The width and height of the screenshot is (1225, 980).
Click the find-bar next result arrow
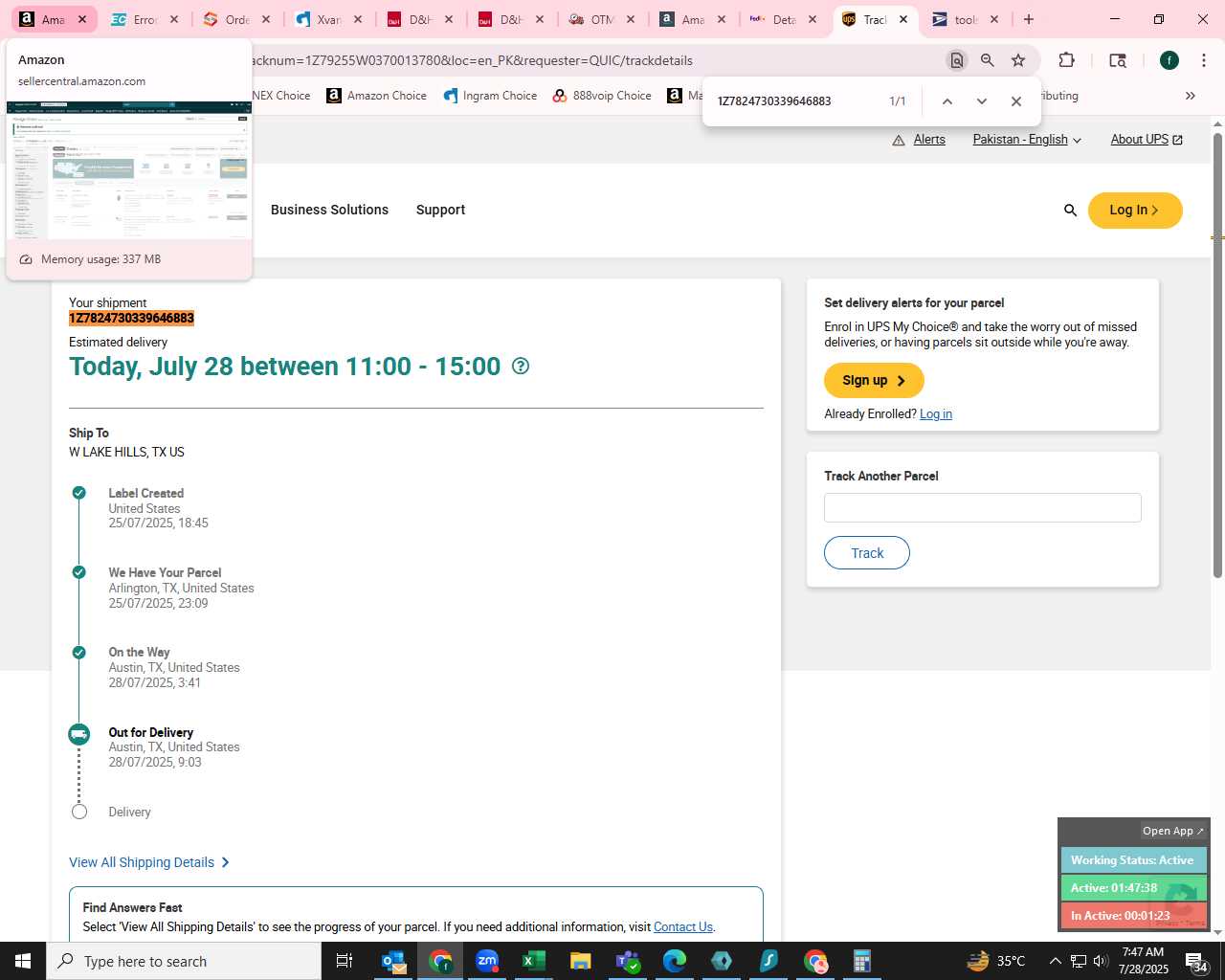click(981, 101)
